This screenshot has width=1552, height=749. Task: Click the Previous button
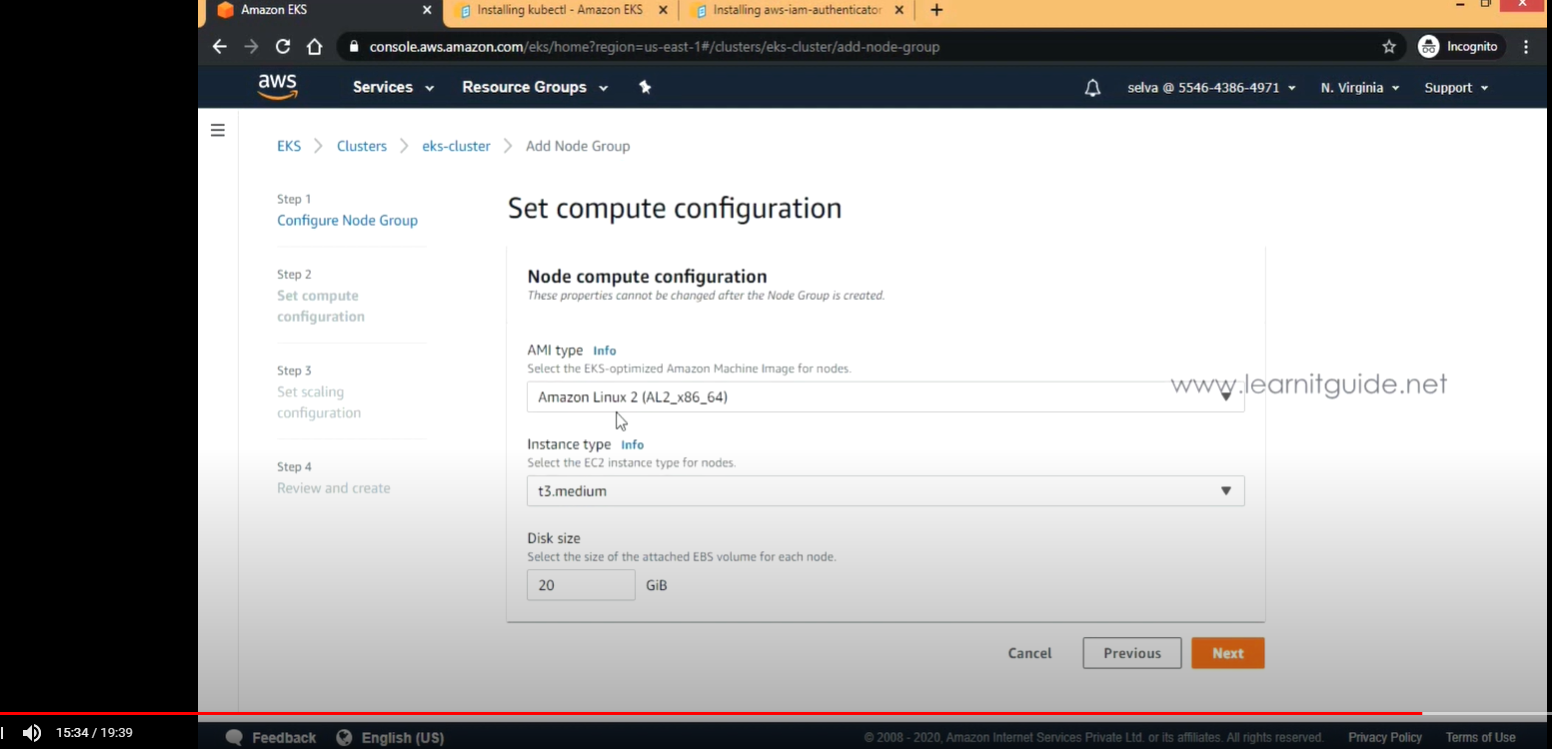[x=1132, y=653]
